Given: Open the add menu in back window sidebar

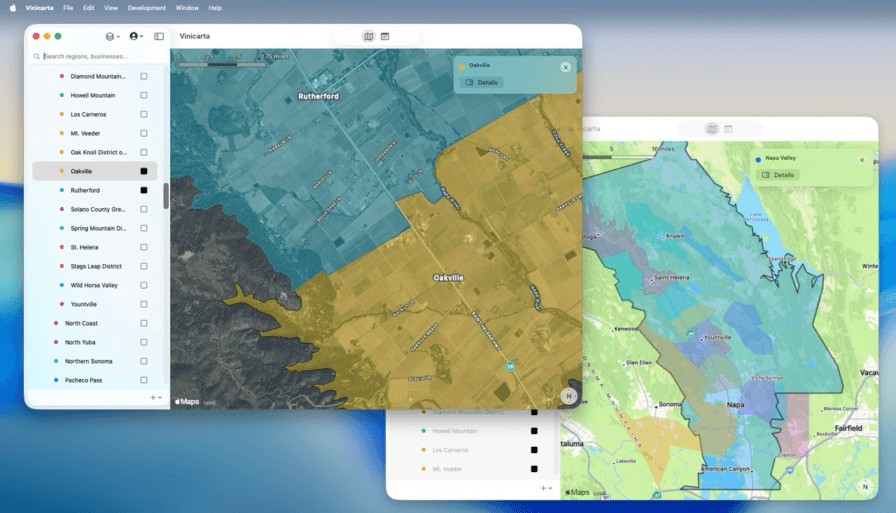Looking at the screenshot, I should [546, 488].
